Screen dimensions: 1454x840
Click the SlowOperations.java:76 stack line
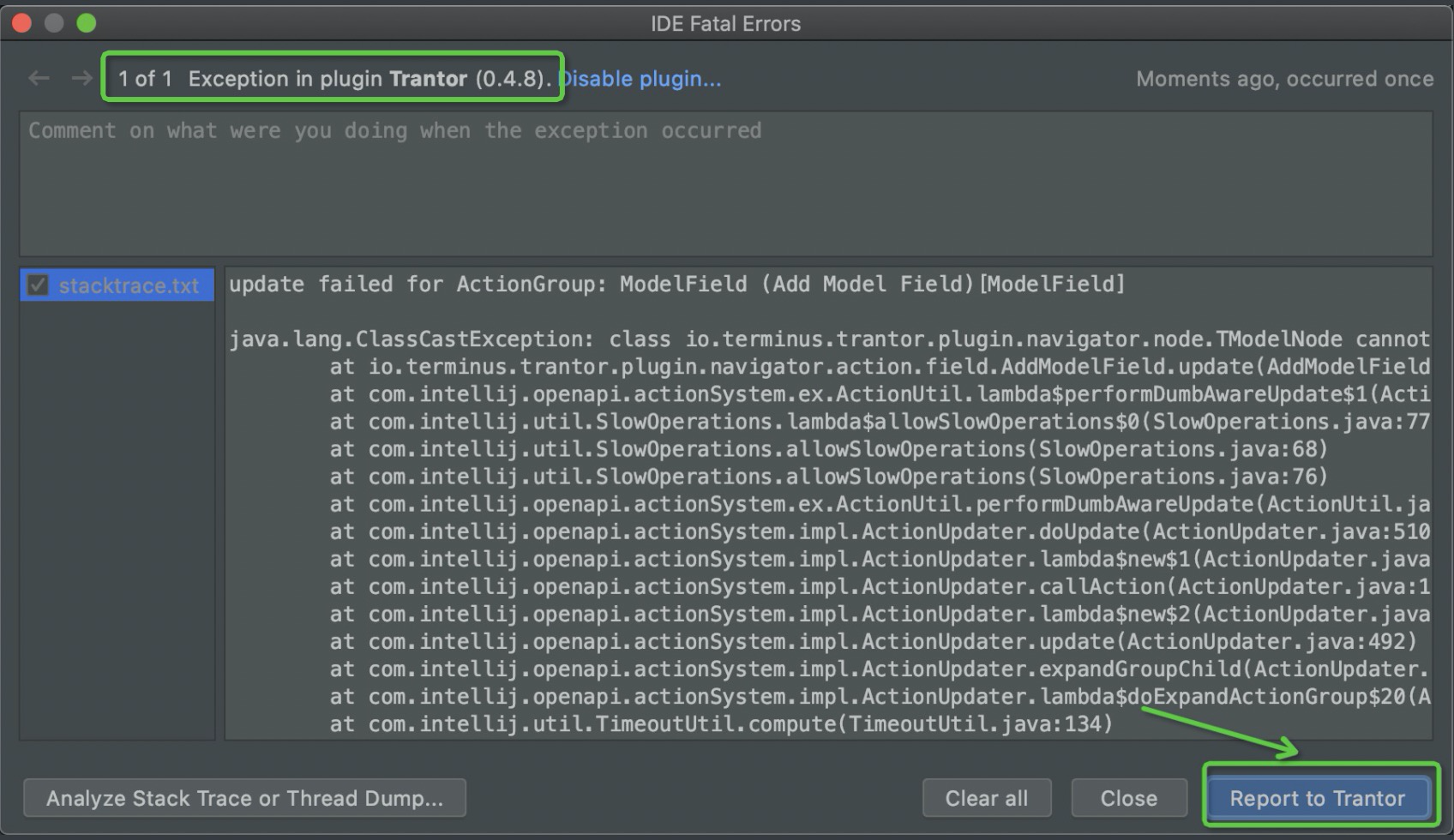[829, 477]
